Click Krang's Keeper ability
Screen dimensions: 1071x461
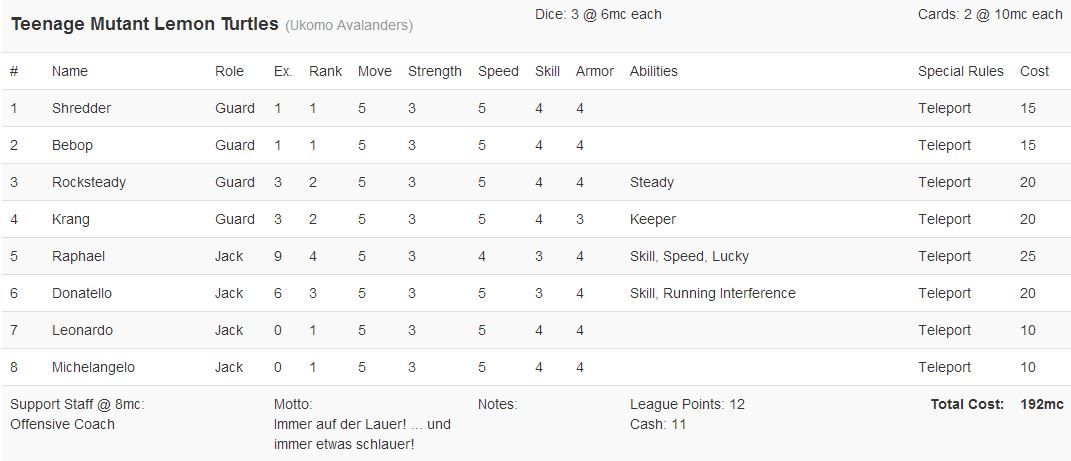click(652, 219)
